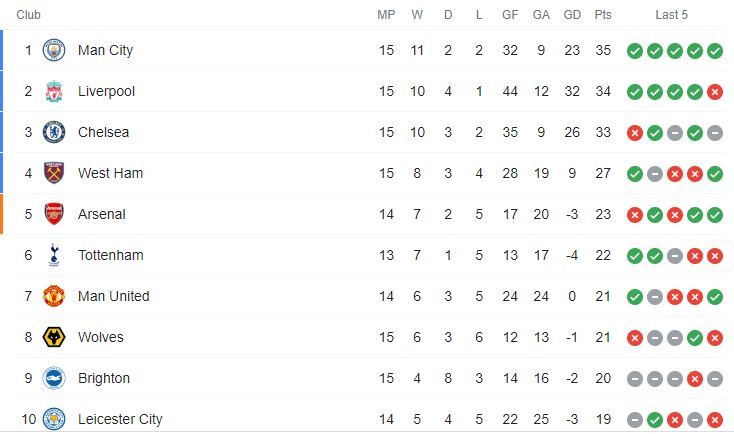Click the Brighton club crest
The image size is (734, 434).
53,378
